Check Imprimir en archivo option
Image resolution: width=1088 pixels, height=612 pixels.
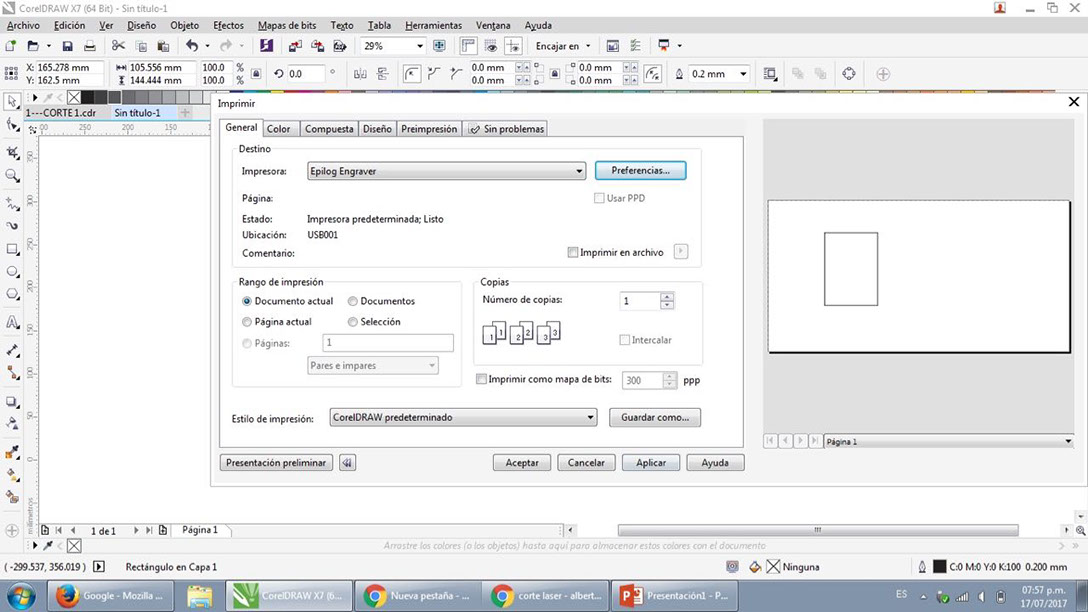tap(572, 253)
